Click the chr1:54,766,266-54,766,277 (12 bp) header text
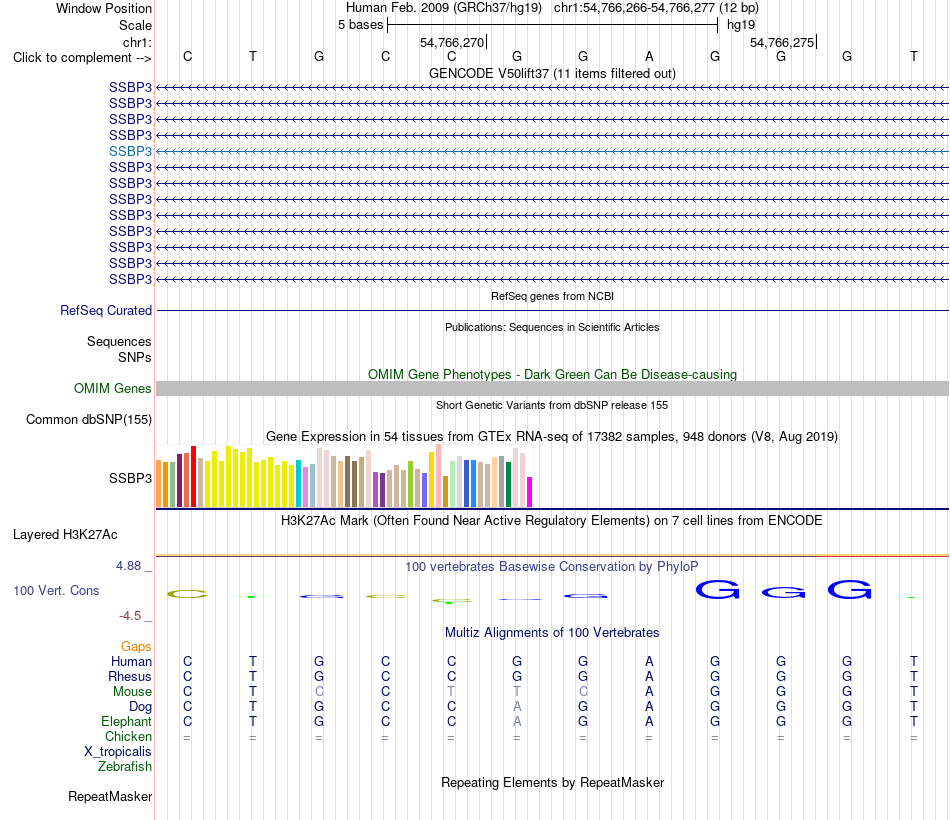Image resolution: width=950 pixels, height=820 pixels. 656,8
